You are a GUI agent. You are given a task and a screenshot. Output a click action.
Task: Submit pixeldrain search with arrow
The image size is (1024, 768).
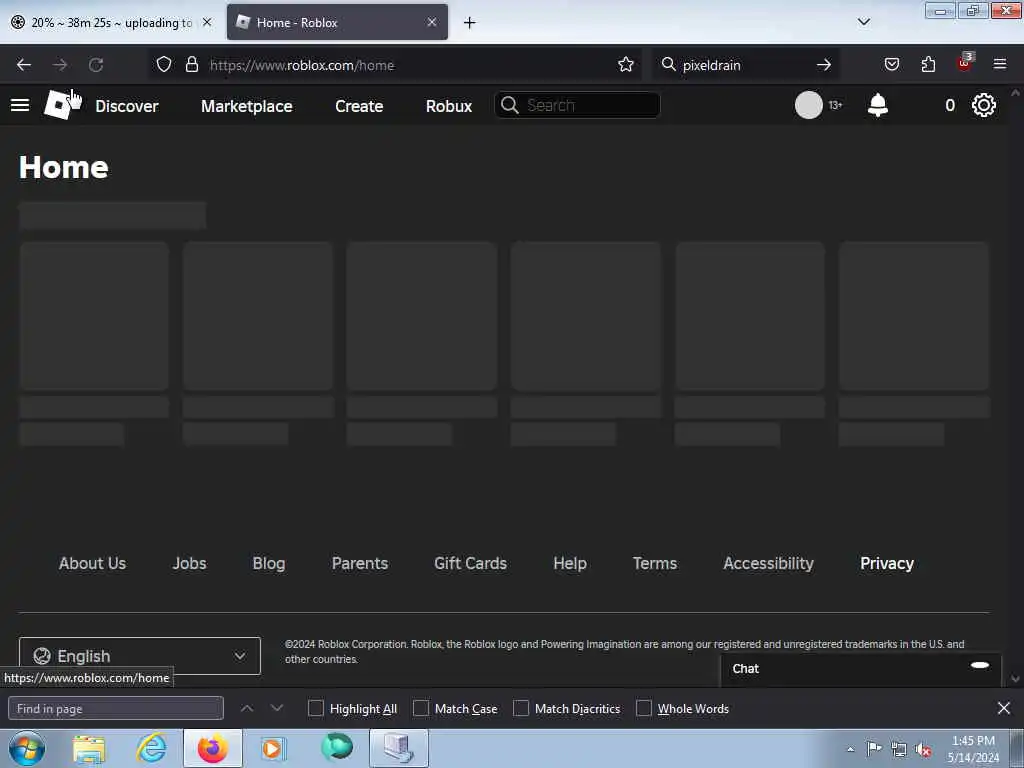[x=824, y=65]
